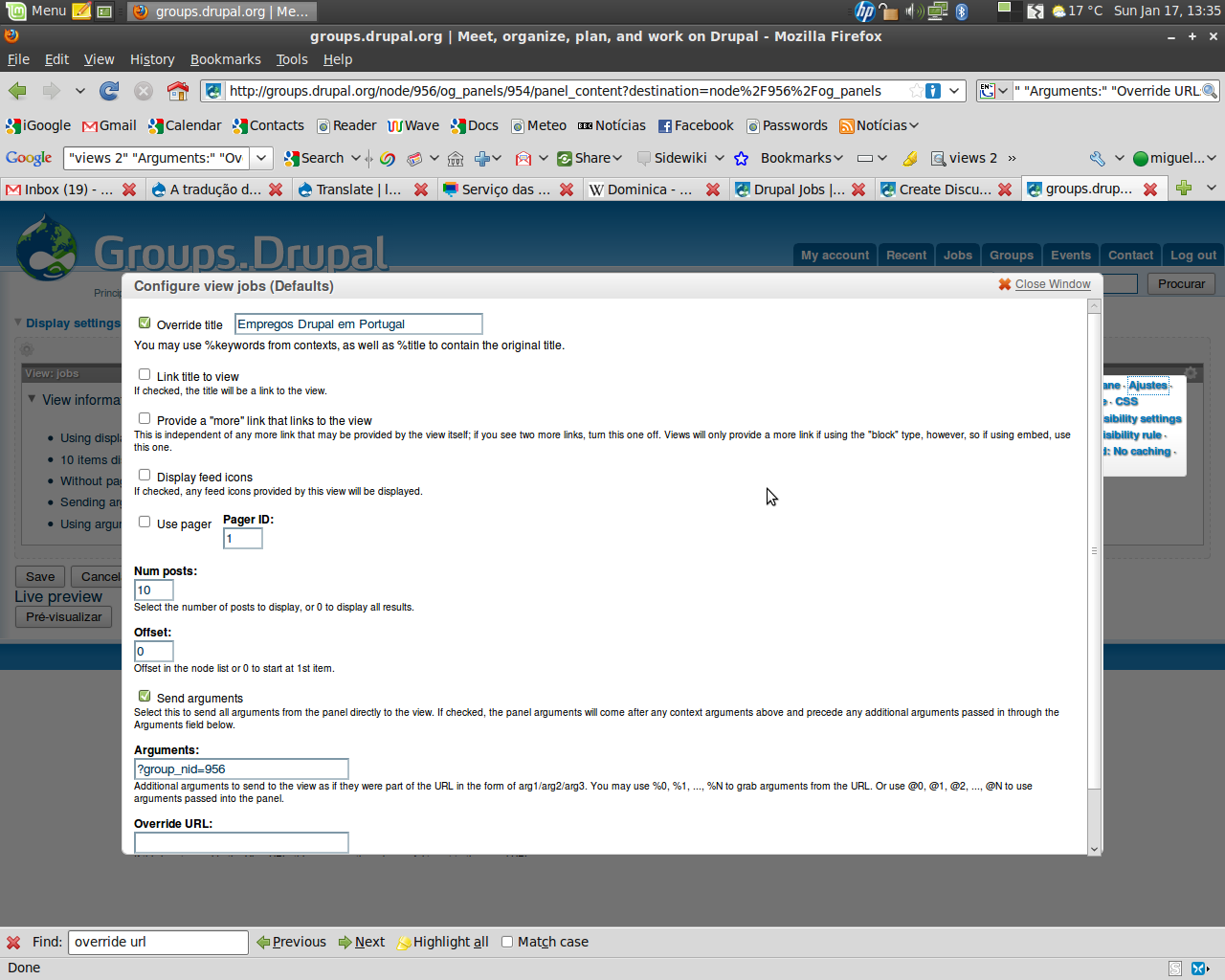The height and width of the screenshot is (980, 1225).
Task: Open the History menu
Action: point(152,59)
